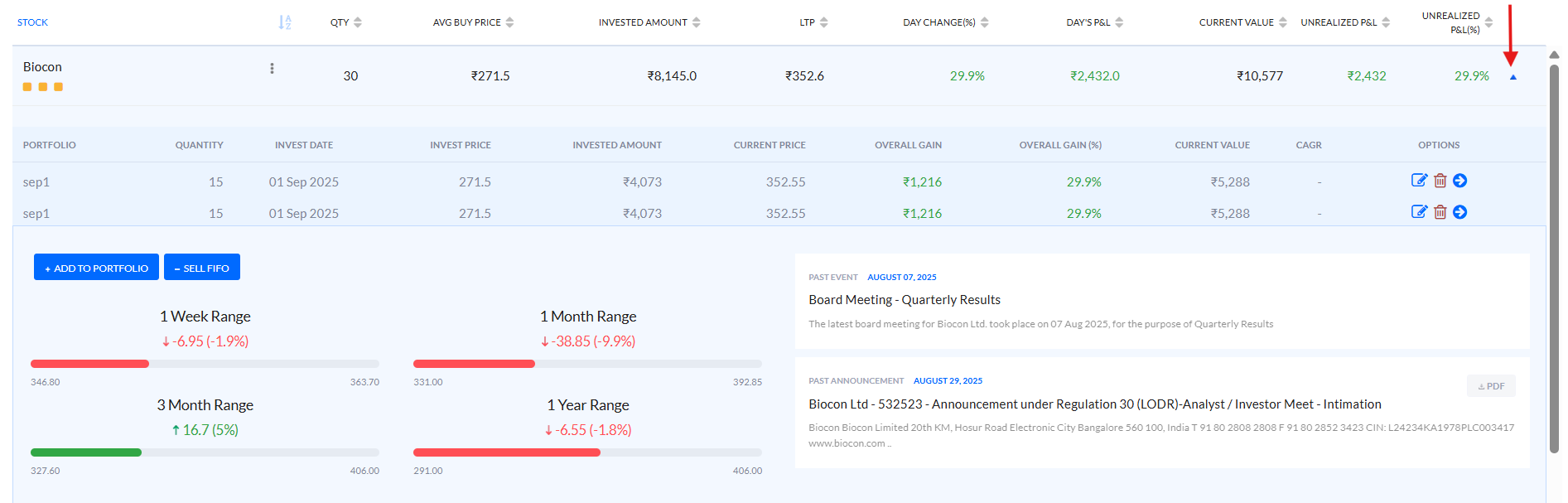
Task: Click the current value ₹10,577
Action: 1260,76
